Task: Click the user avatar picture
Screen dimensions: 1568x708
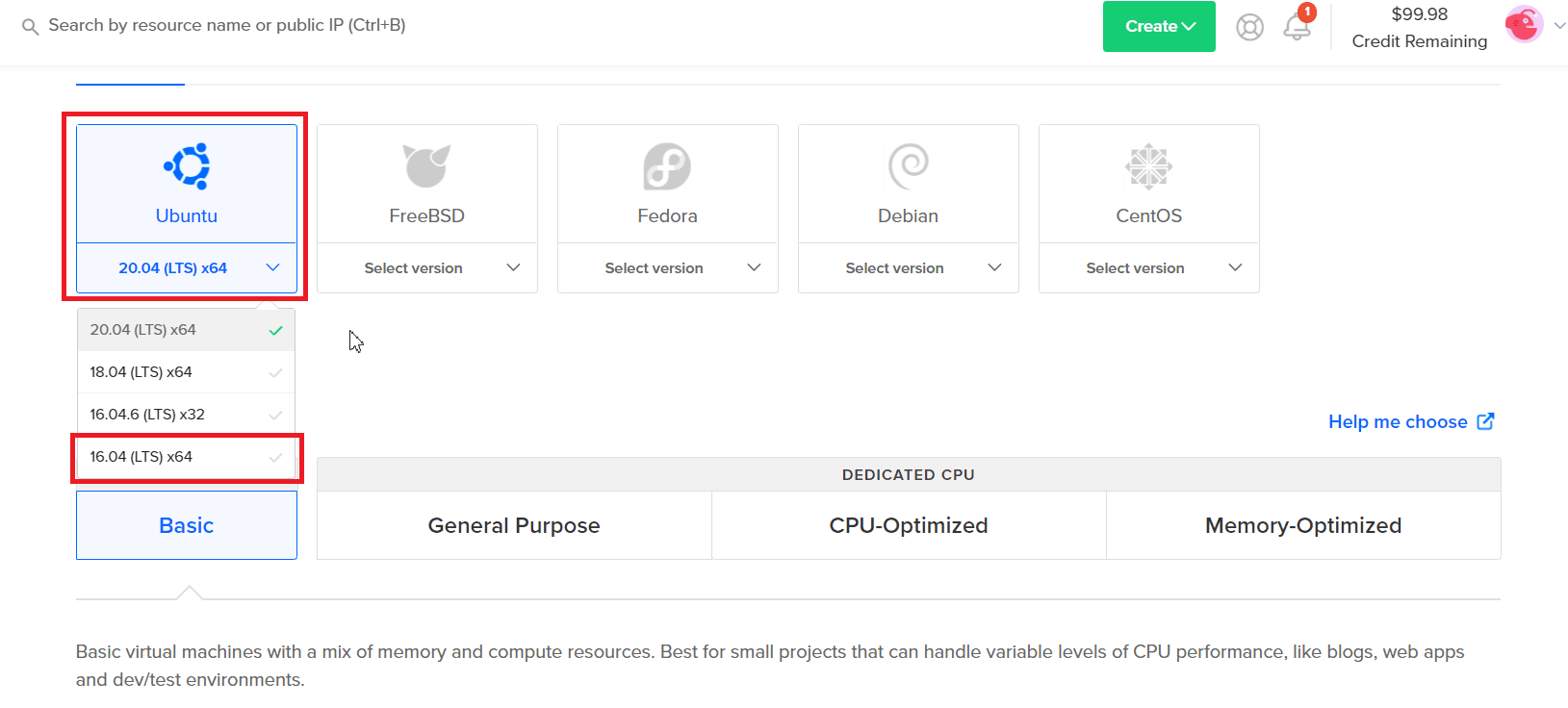Action: click(1524, 25)
